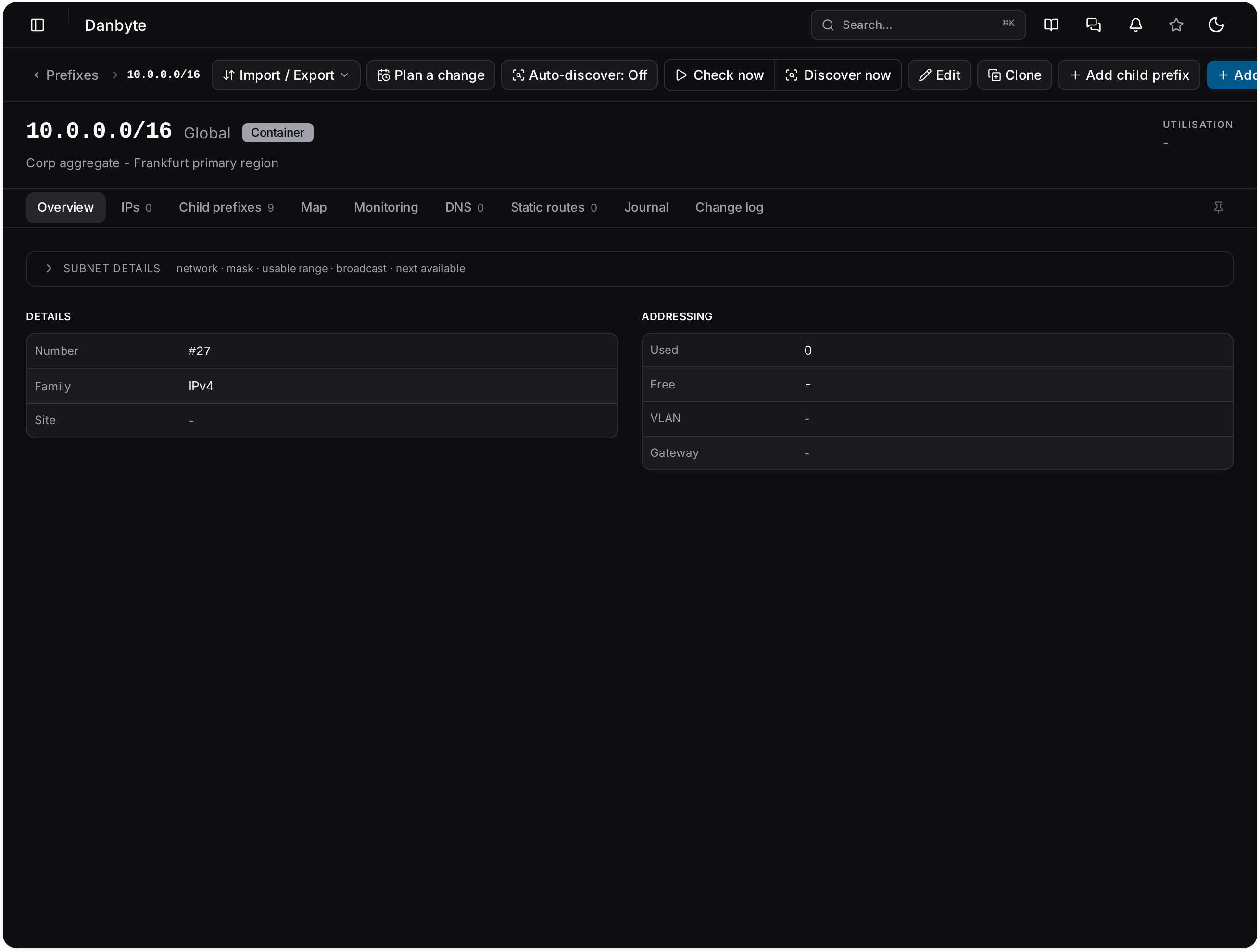Click the IPv4 family value
The height and width of the screenshot is (952, 1260).
[x=201, y=386]
